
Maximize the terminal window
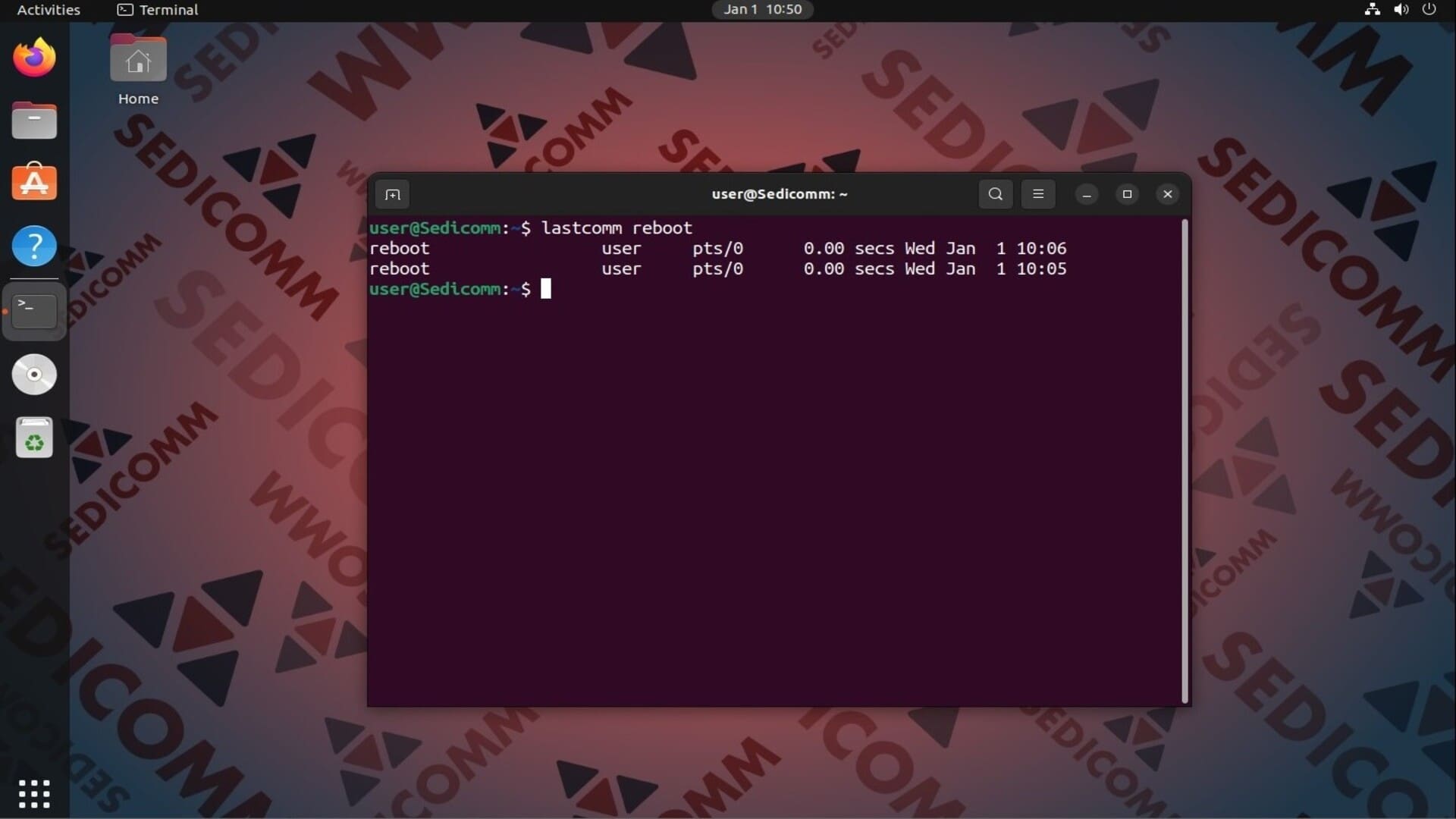pyautogui.click(x=1127, y=194)
